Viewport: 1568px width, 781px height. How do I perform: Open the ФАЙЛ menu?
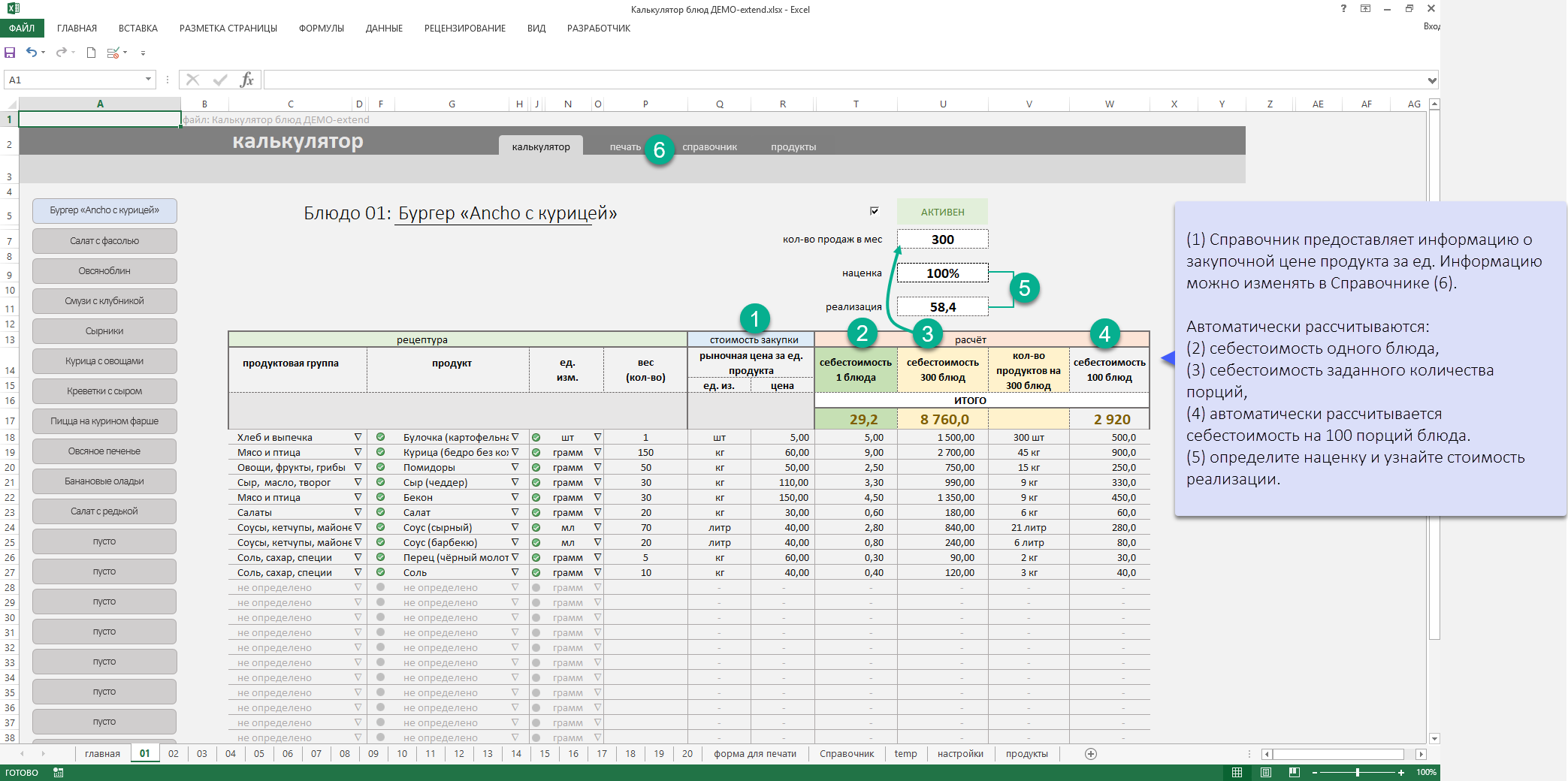pyautogui.click(x=22, y=28)
